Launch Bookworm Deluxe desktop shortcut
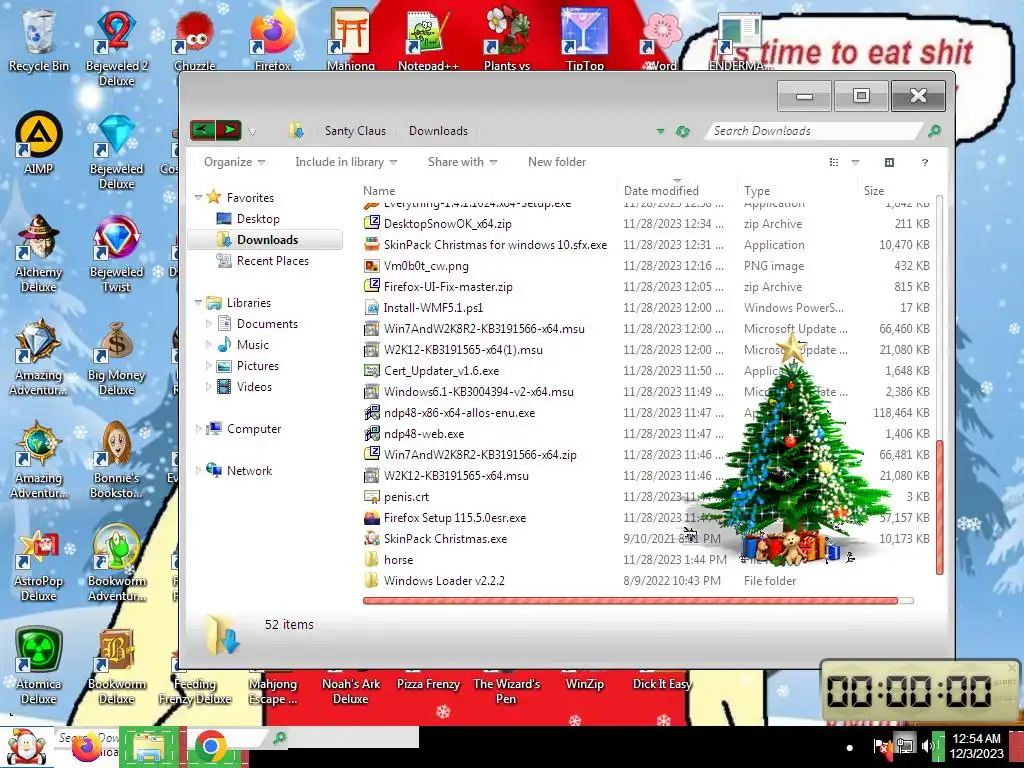 [x=116, y=665]
